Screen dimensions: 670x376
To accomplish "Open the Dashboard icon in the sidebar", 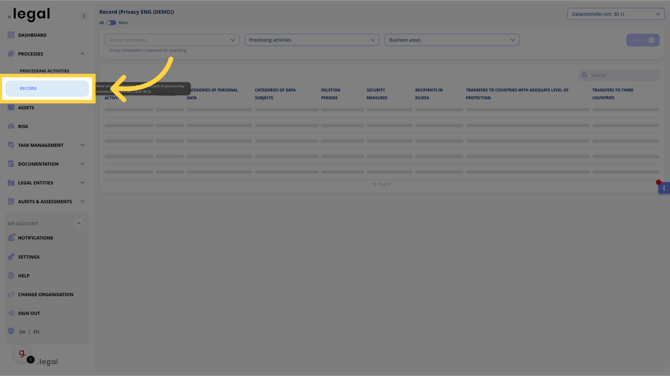I will click(x=11, y=35).
